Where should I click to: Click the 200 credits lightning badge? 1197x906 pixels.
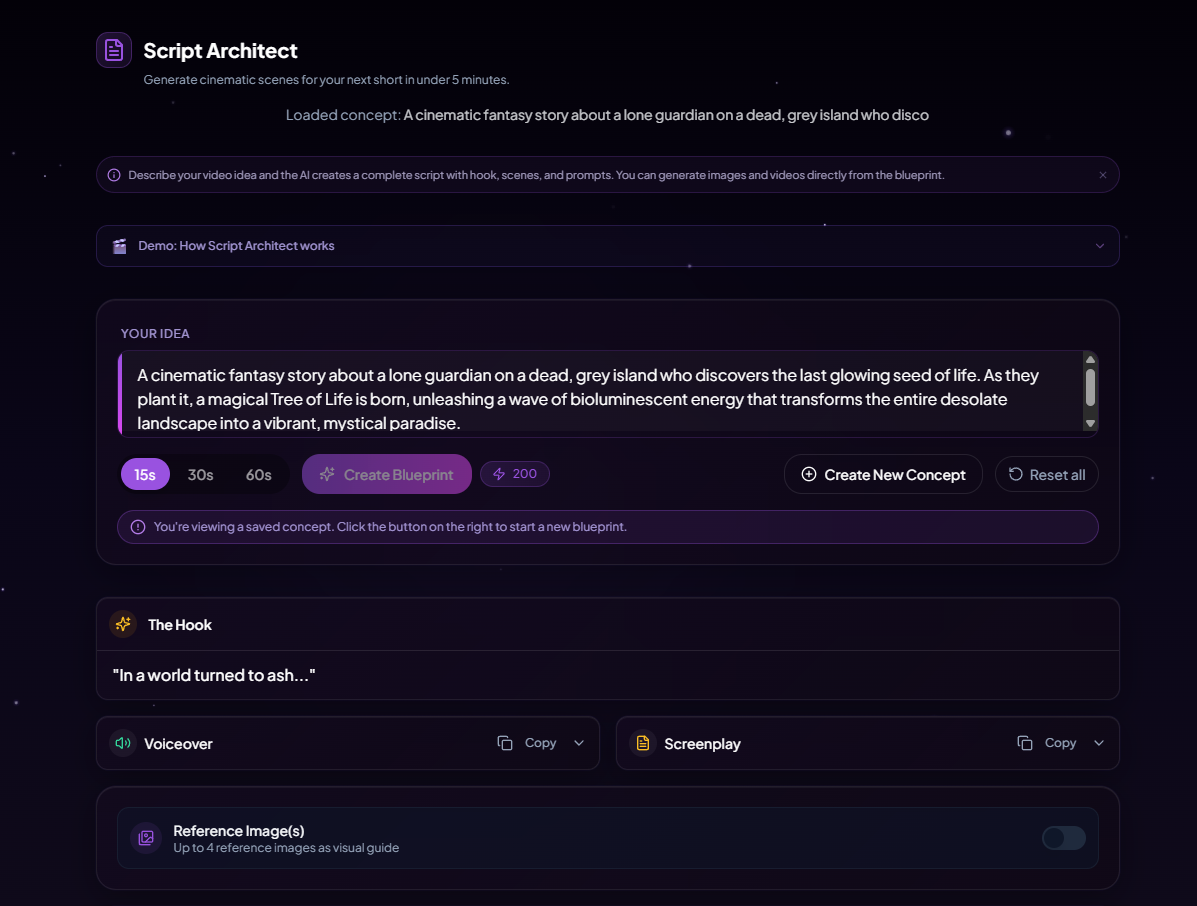click(515, 474)
